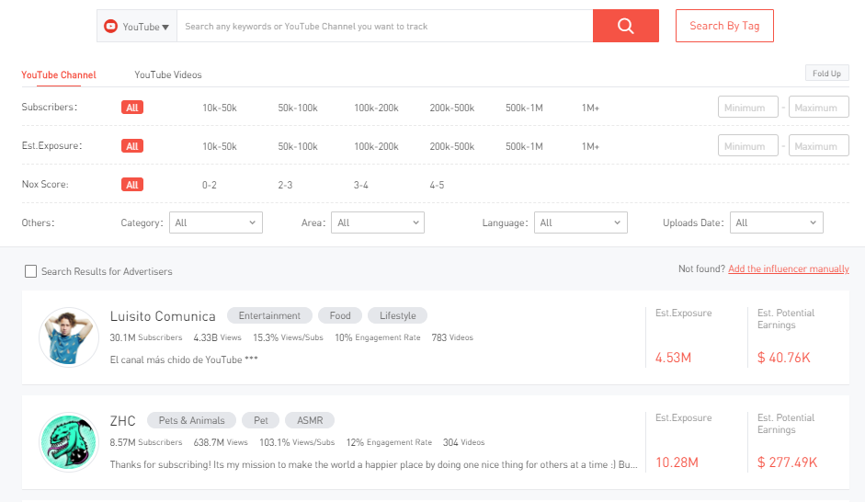The image size is (865, 502).
Task: Open ZHC's dinosaur profile picture
Action: click(x=68, y=442)
